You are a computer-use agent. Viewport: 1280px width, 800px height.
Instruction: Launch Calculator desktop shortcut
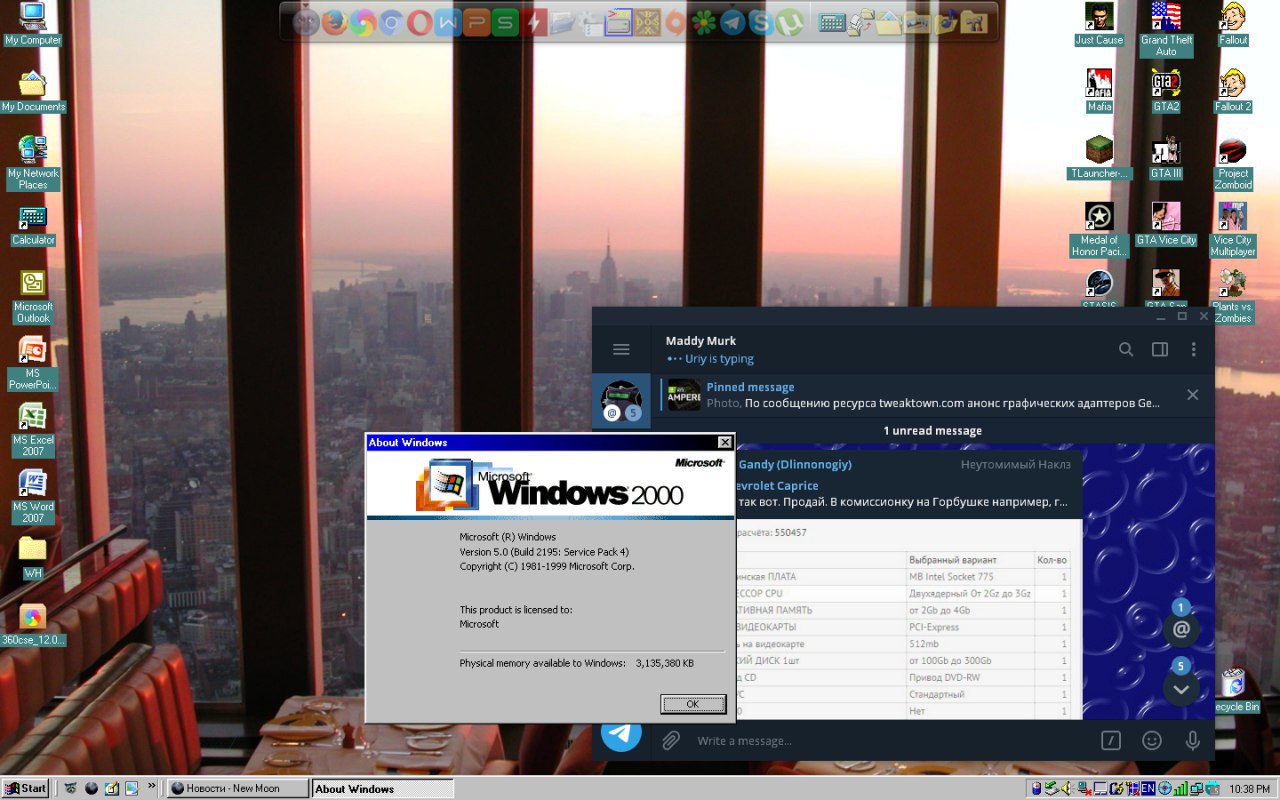(x=33, y=225)
